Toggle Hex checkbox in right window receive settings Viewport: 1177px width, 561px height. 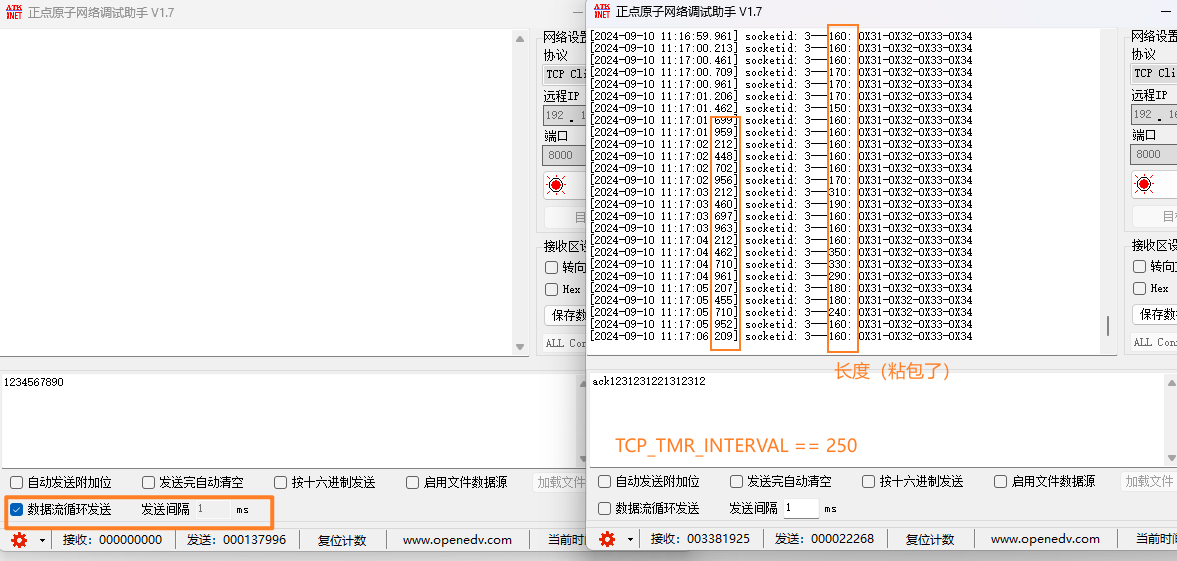click(x=1139, y=288)
